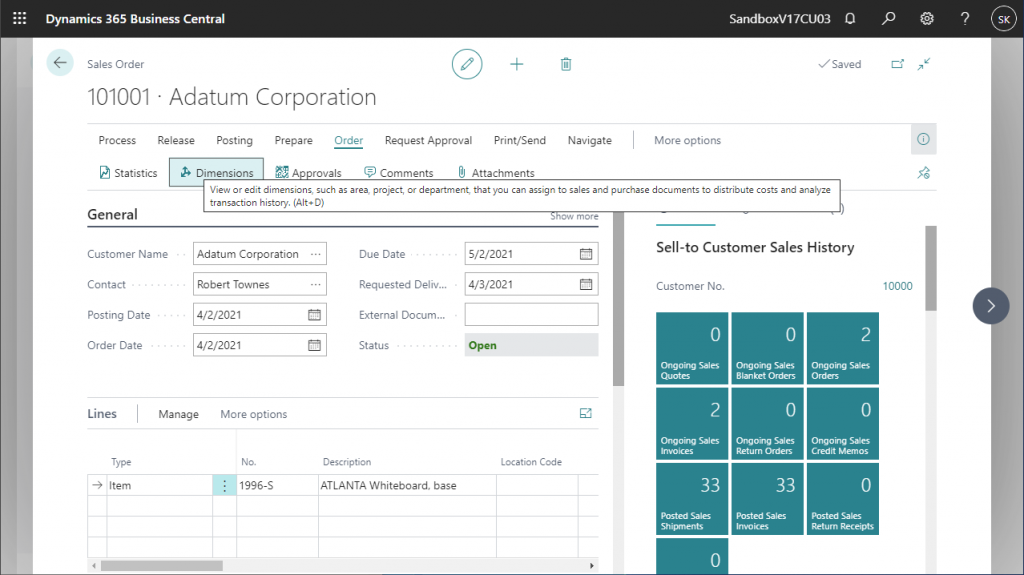Open Statistics action
This screenshot has width=1024, height=575.
point(129,172)
